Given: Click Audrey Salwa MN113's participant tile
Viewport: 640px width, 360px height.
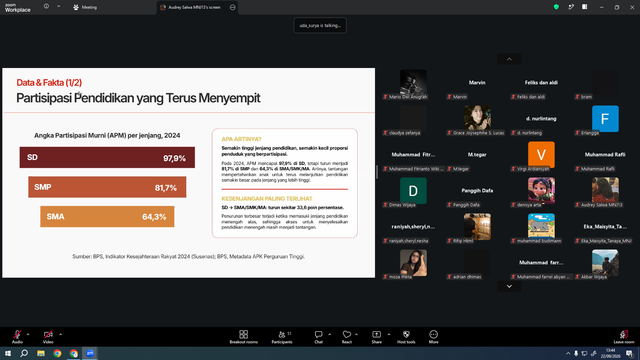Looking at the screenshot, I should pyautogui.click(x=605, y=192).
